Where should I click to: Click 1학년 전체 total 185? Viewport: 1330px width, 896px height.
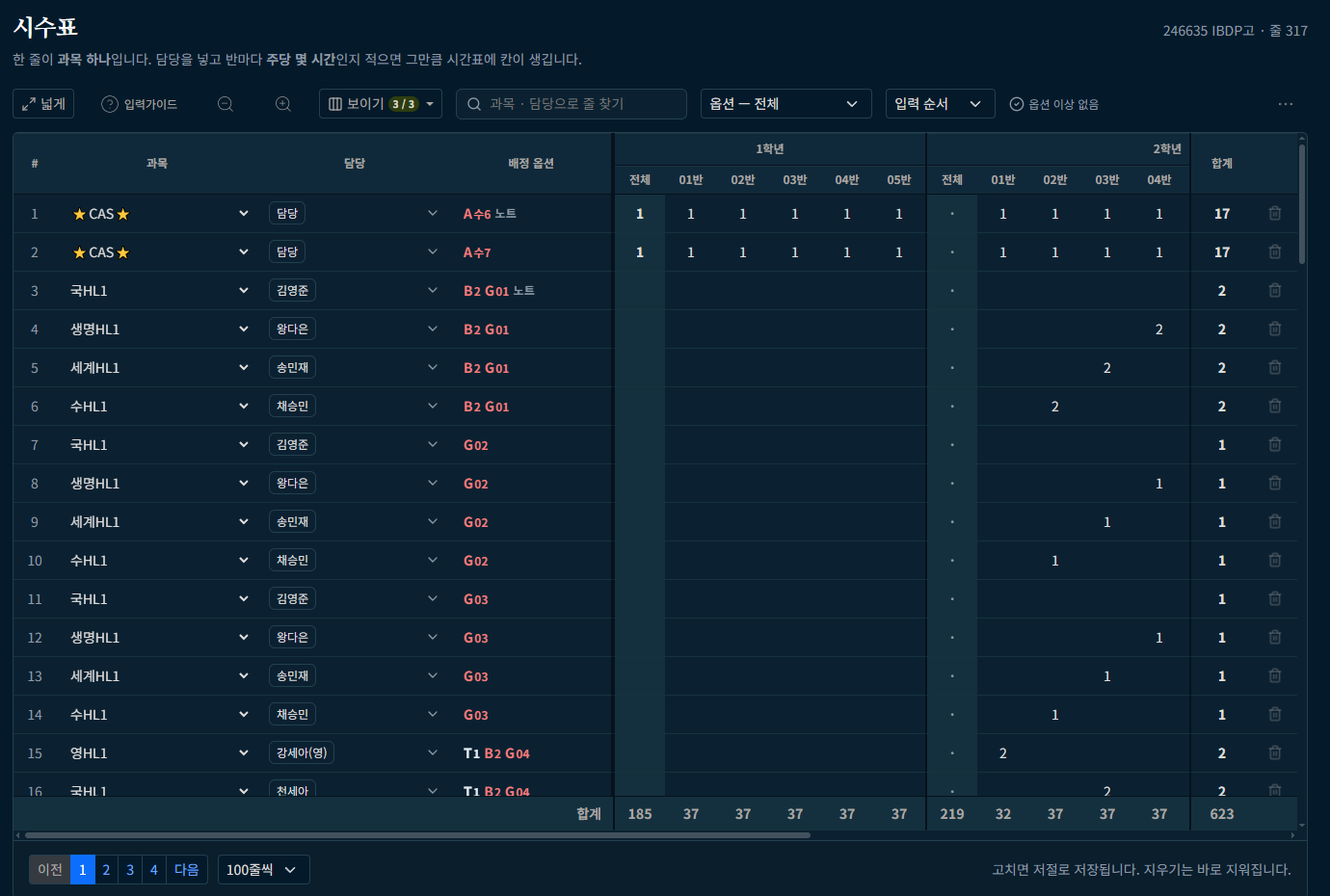[x=640, y=814]
